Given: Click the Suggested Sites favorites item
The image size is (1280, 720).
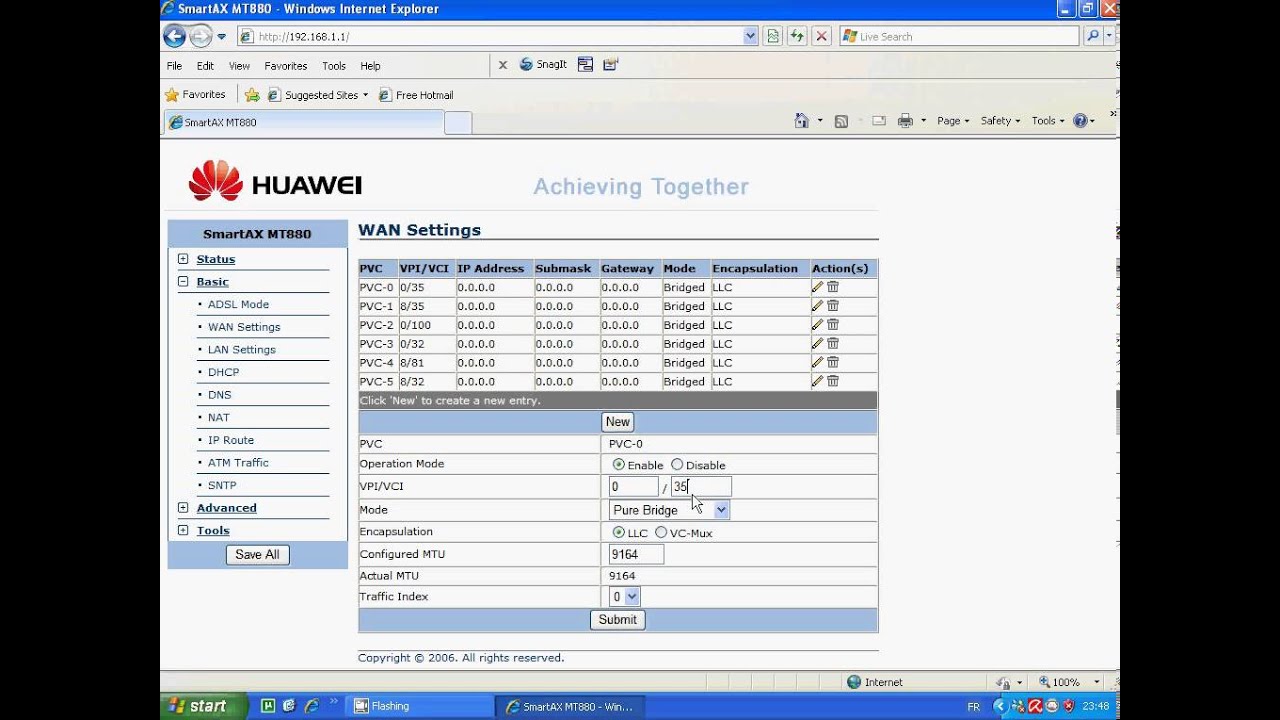Looking at the screenshot, I should pos(318,95).
